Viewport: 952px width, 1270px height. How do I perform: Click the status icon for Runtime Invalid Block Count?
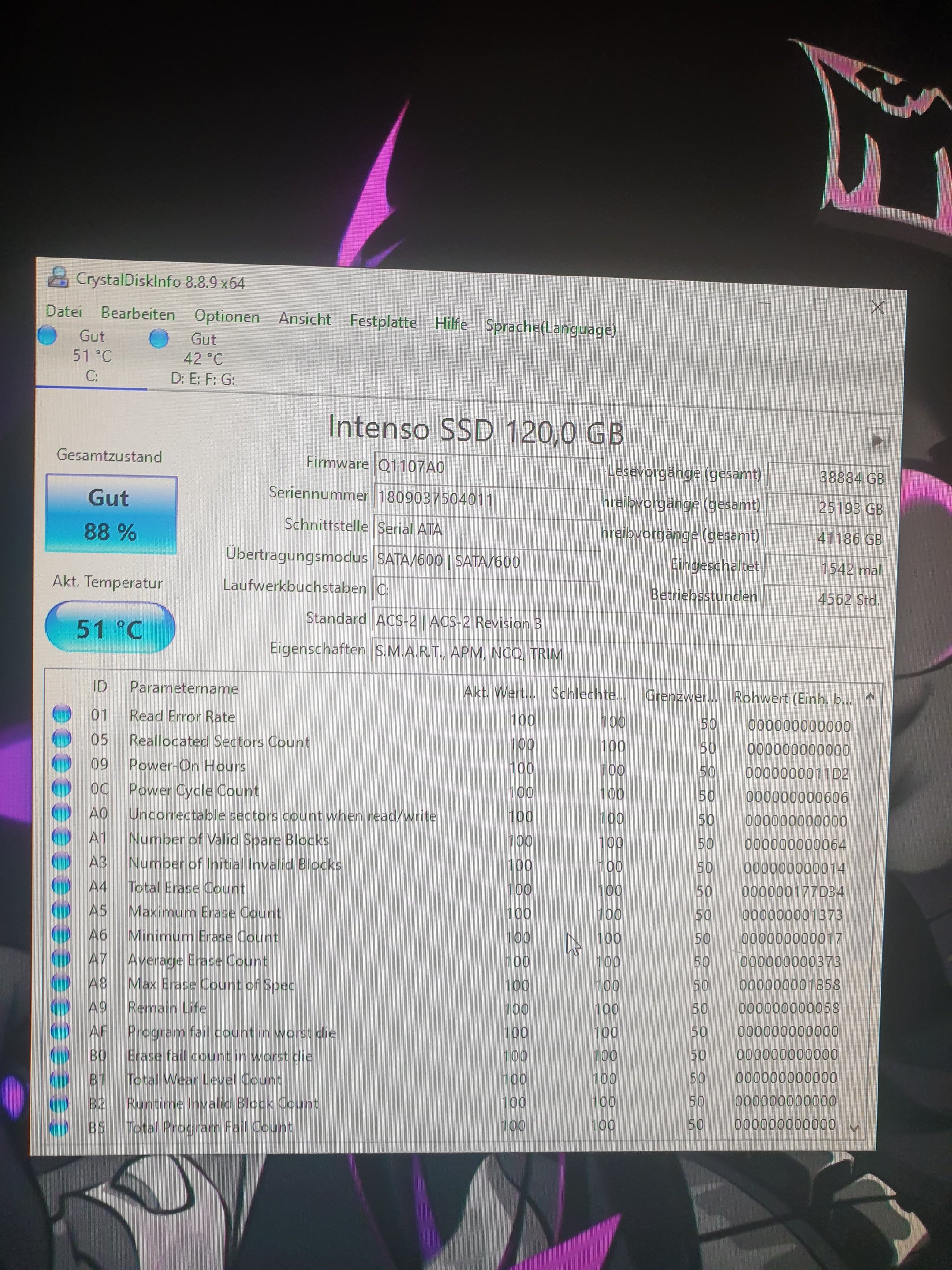tap(59, 1103)
